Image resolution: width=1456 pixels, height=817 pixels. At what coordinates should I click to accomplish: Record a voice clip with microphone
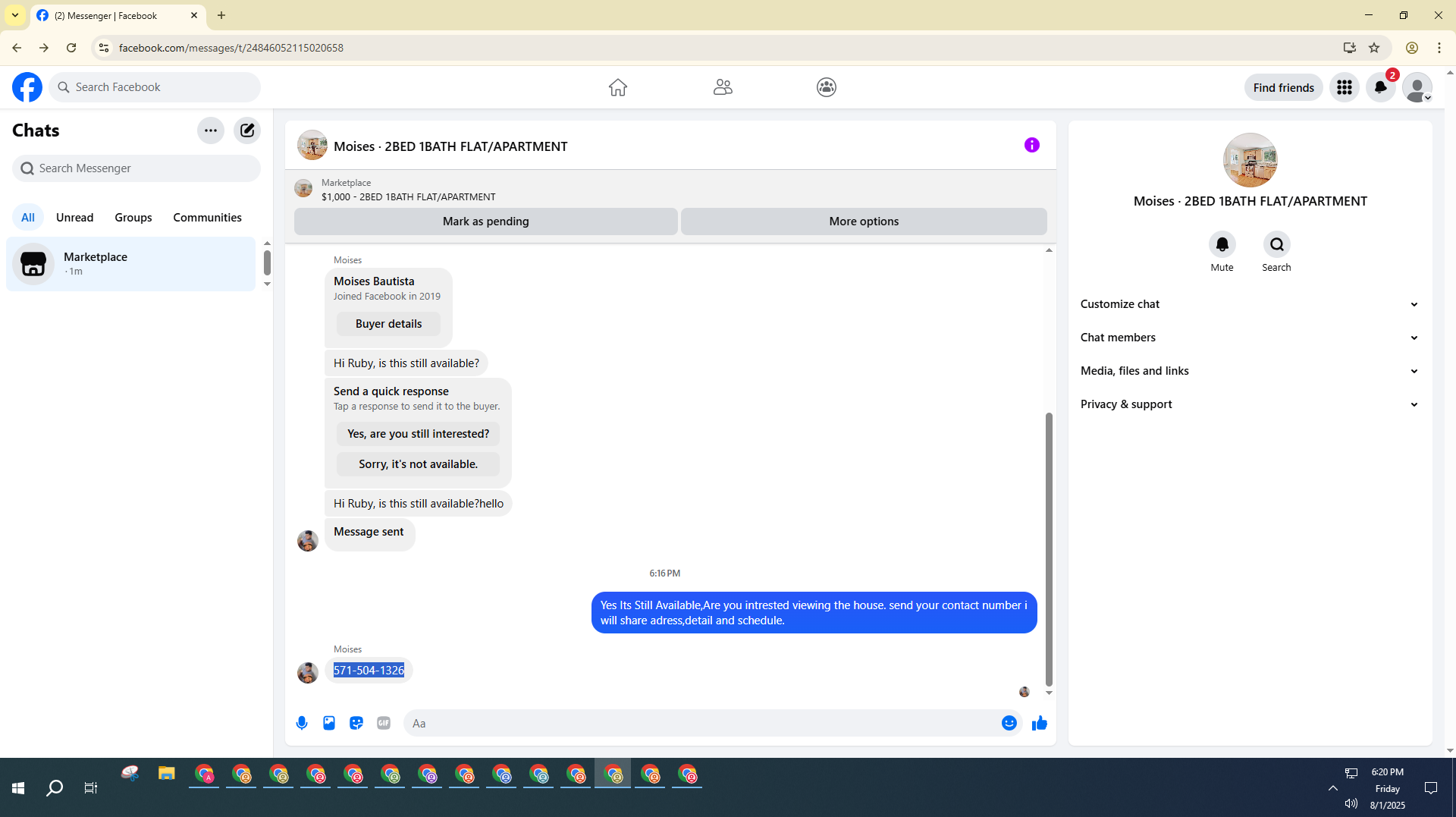tap(302, 723)
